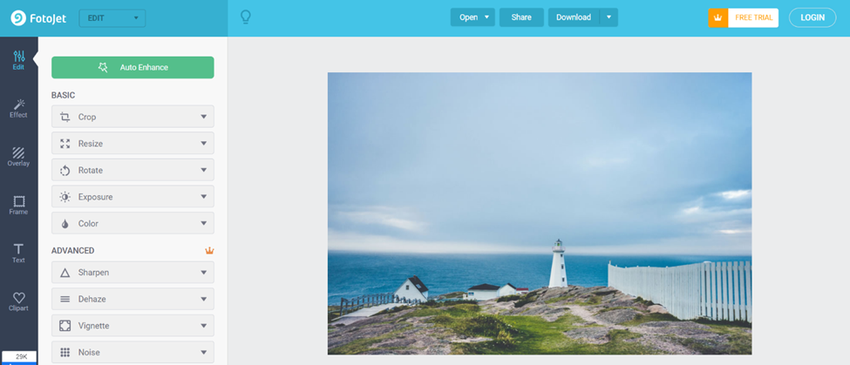Screen dimensions: 850x365
Task: Open the Open menu dropdown
Action: coord(473,17)
